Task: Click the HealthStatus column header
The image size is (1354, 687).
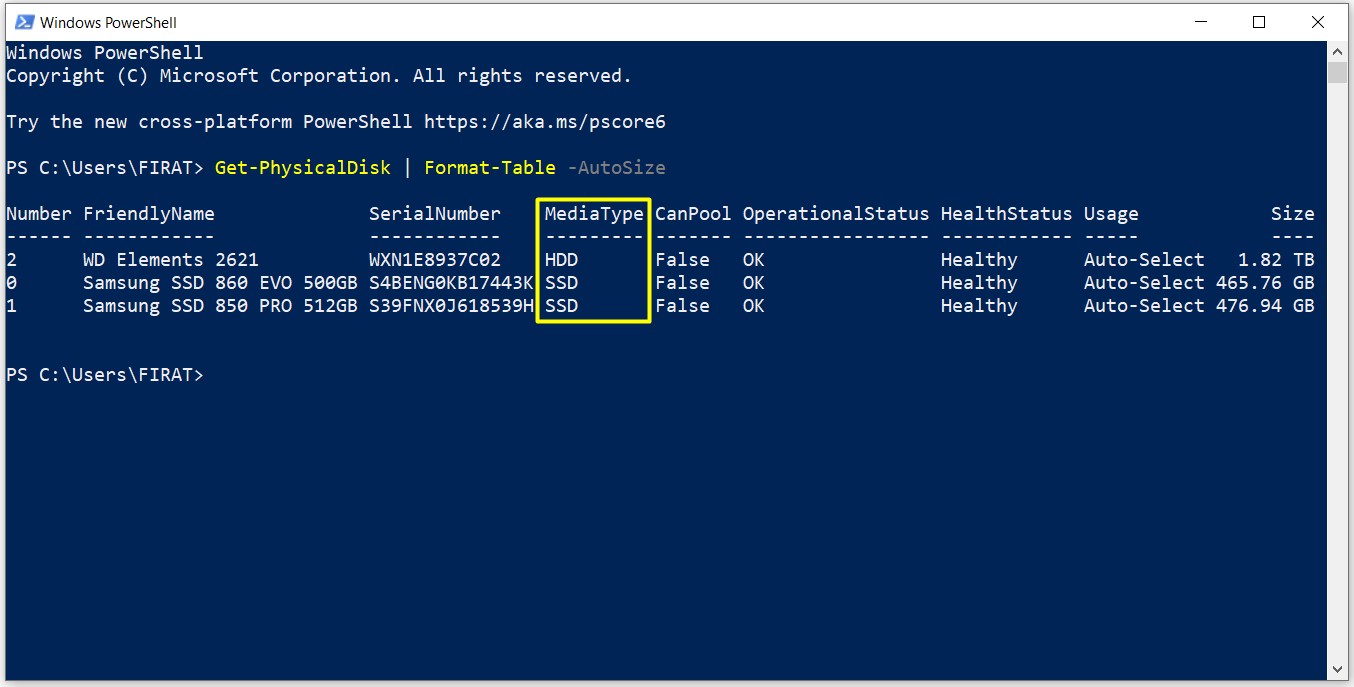Action: click(1006, 213)
